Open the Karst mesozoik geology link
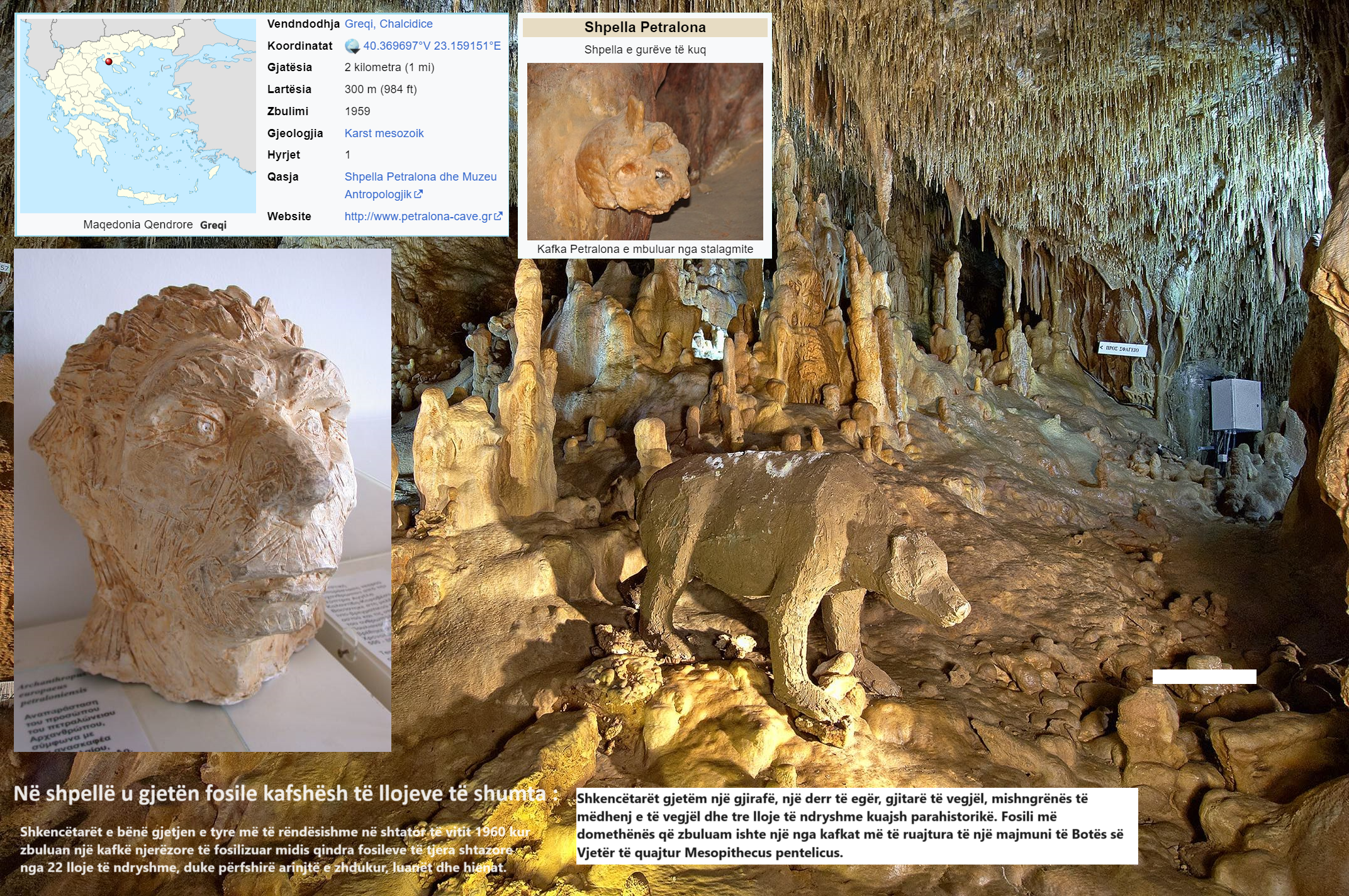This screenshot has height=896, width=1349. (384, 133)
